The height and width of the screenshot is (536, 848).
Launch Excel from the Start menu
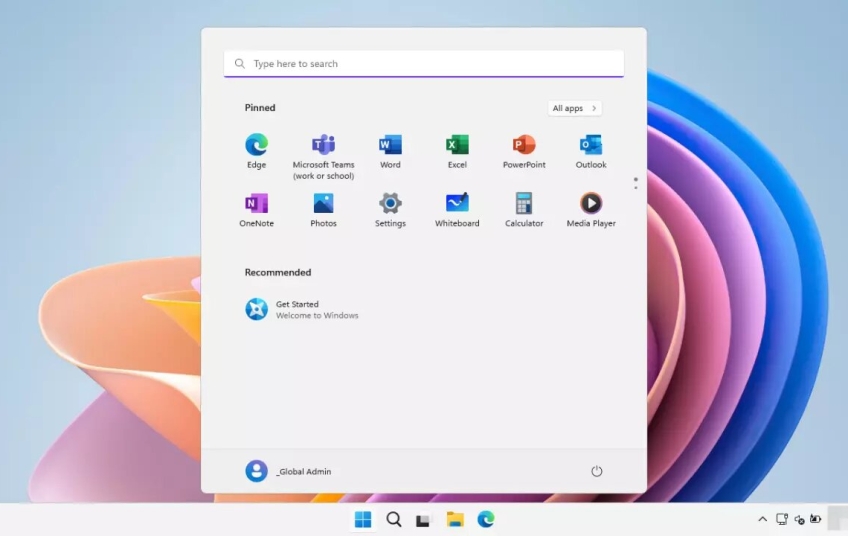point(457,146)
